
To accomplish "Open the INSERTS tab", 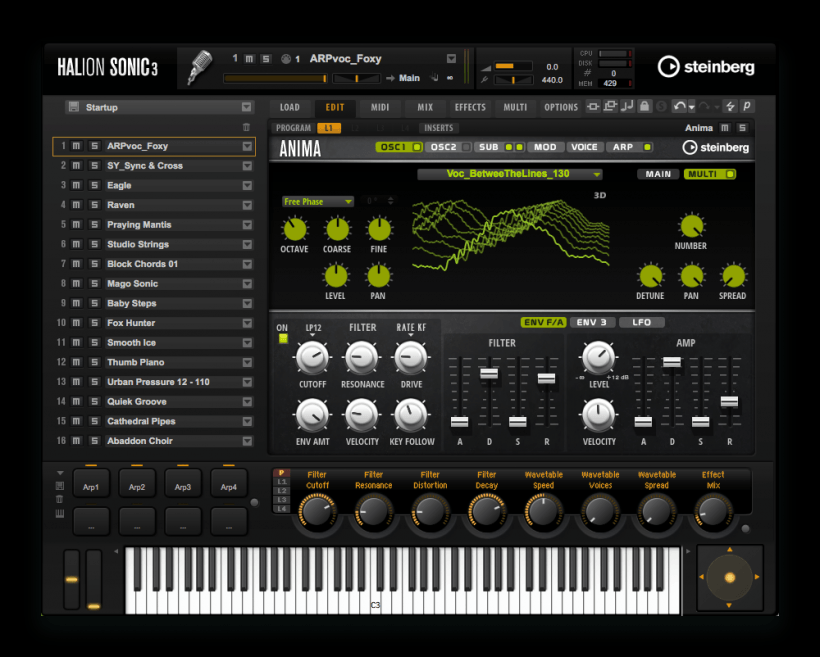I will [x=439, y=128].
